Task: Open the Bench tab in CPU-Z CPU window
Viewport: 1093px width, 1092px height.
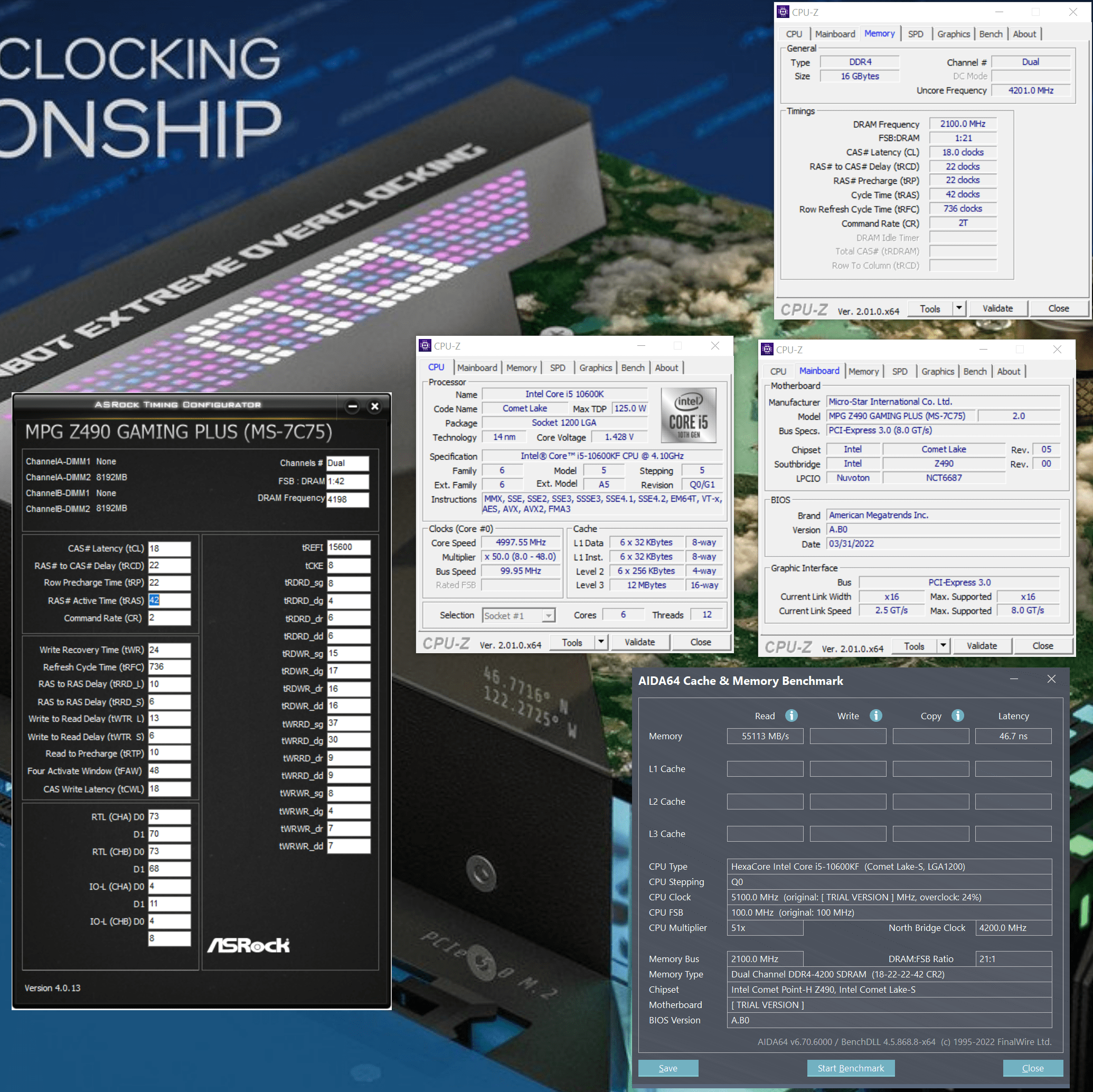Action: click(633, 368)
